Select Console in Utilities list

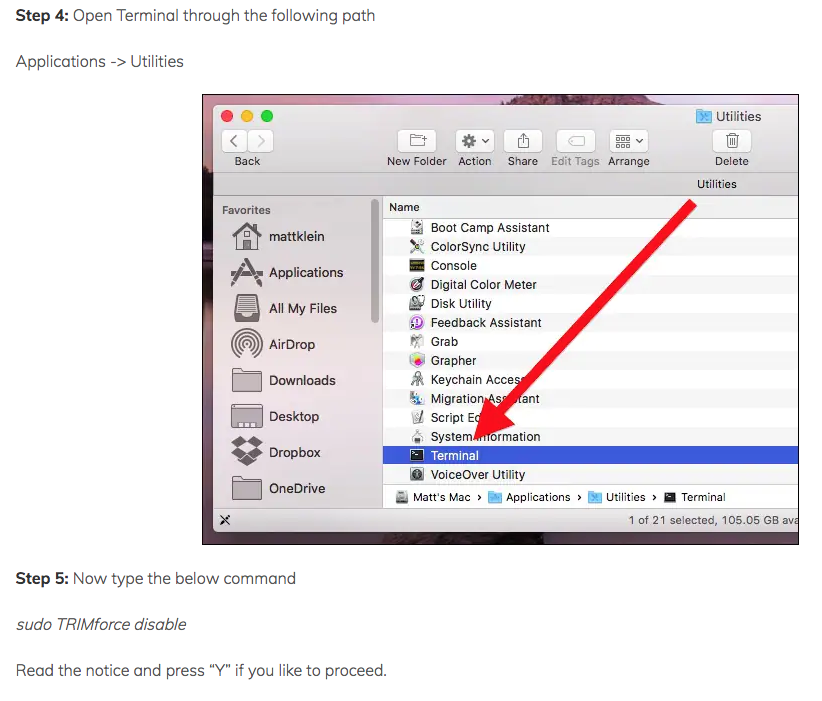[x=590, y=266]
